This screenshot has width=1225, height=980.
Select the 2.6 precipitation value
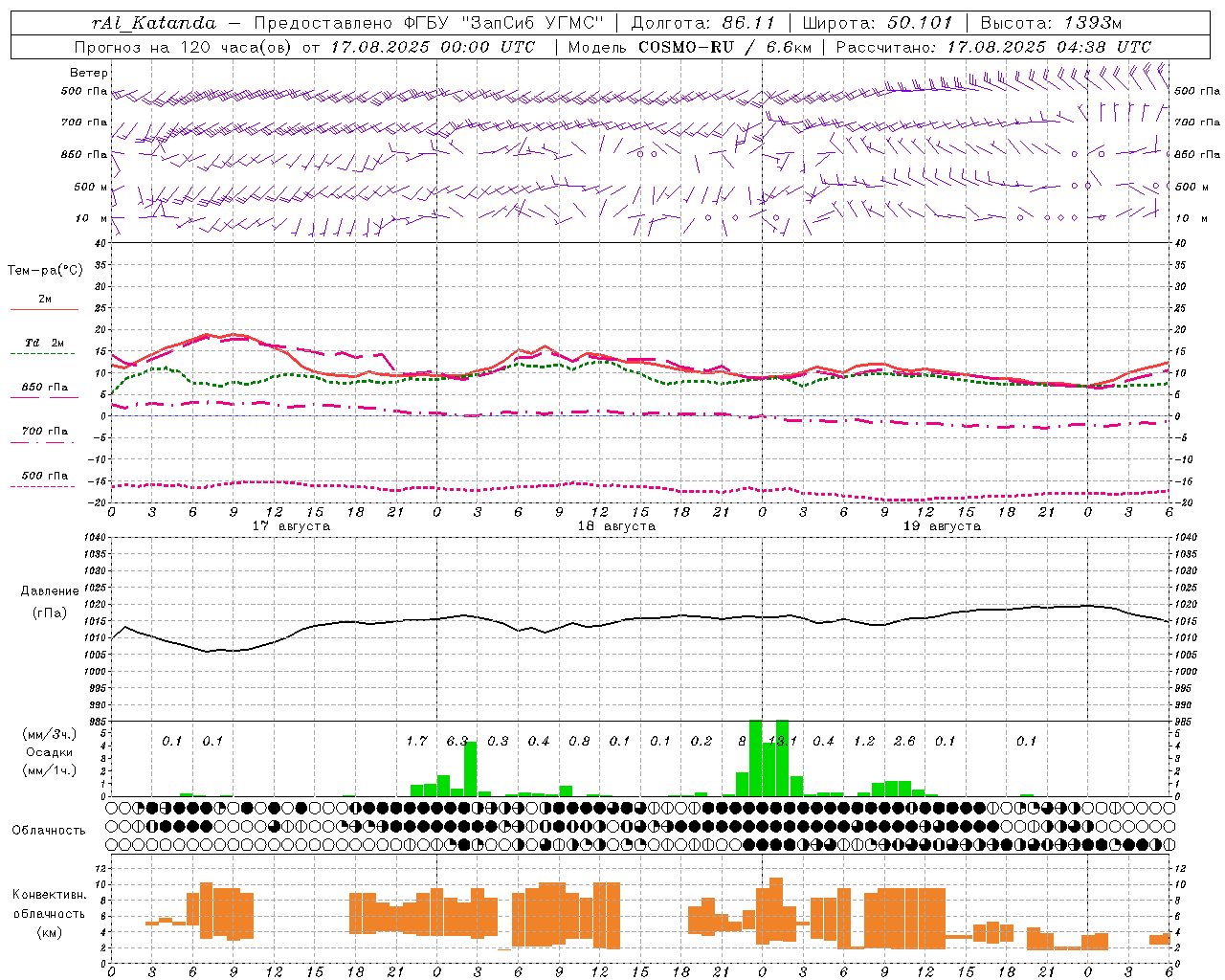pos(904,742)
